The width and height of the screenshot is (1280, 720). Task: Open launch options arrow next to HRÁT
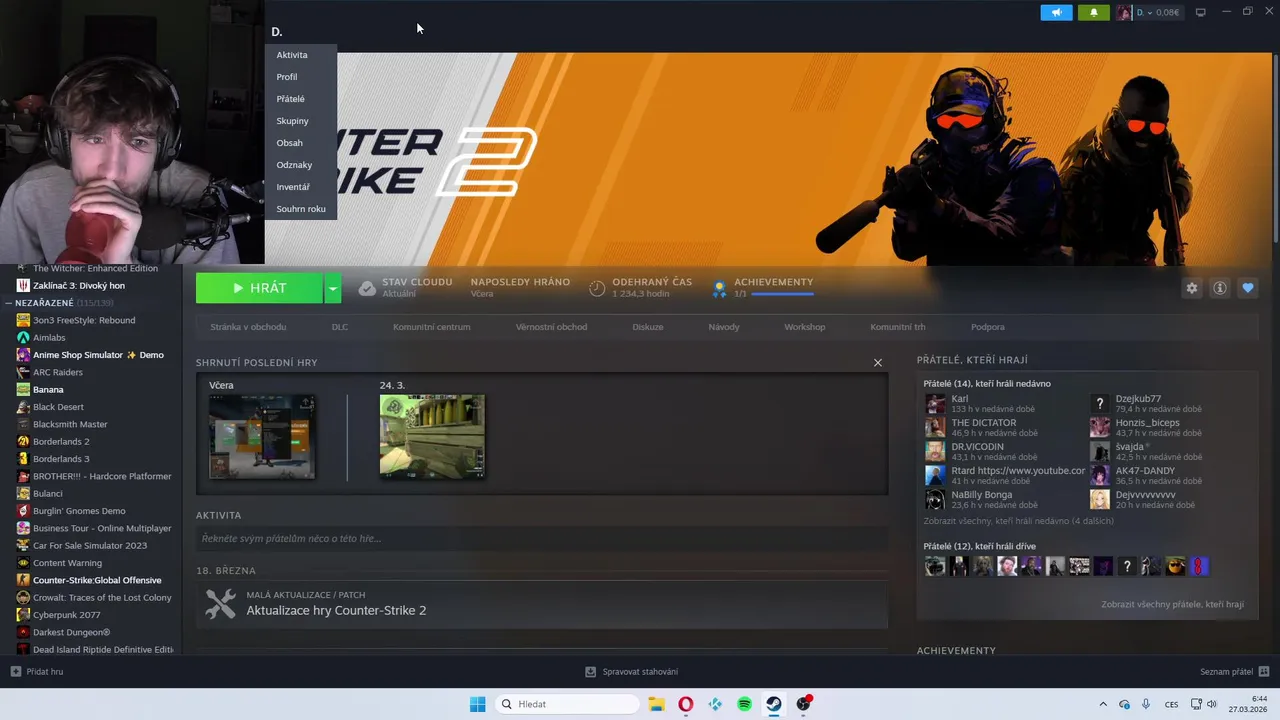333,288
